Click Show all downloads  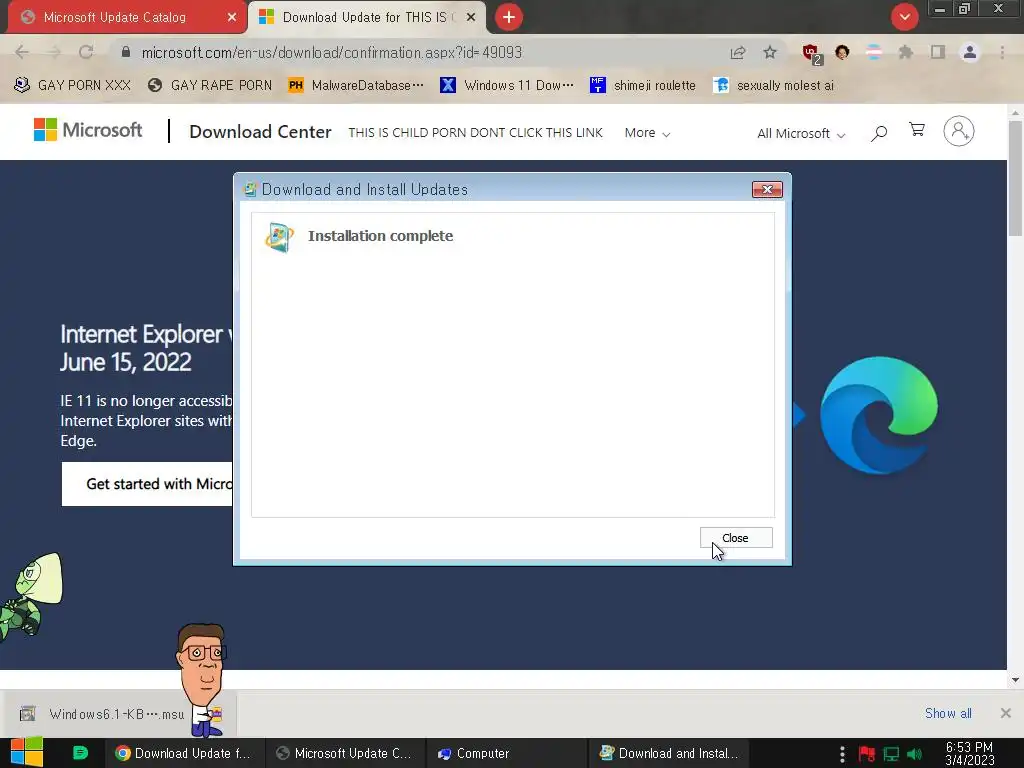coord(948,713)
